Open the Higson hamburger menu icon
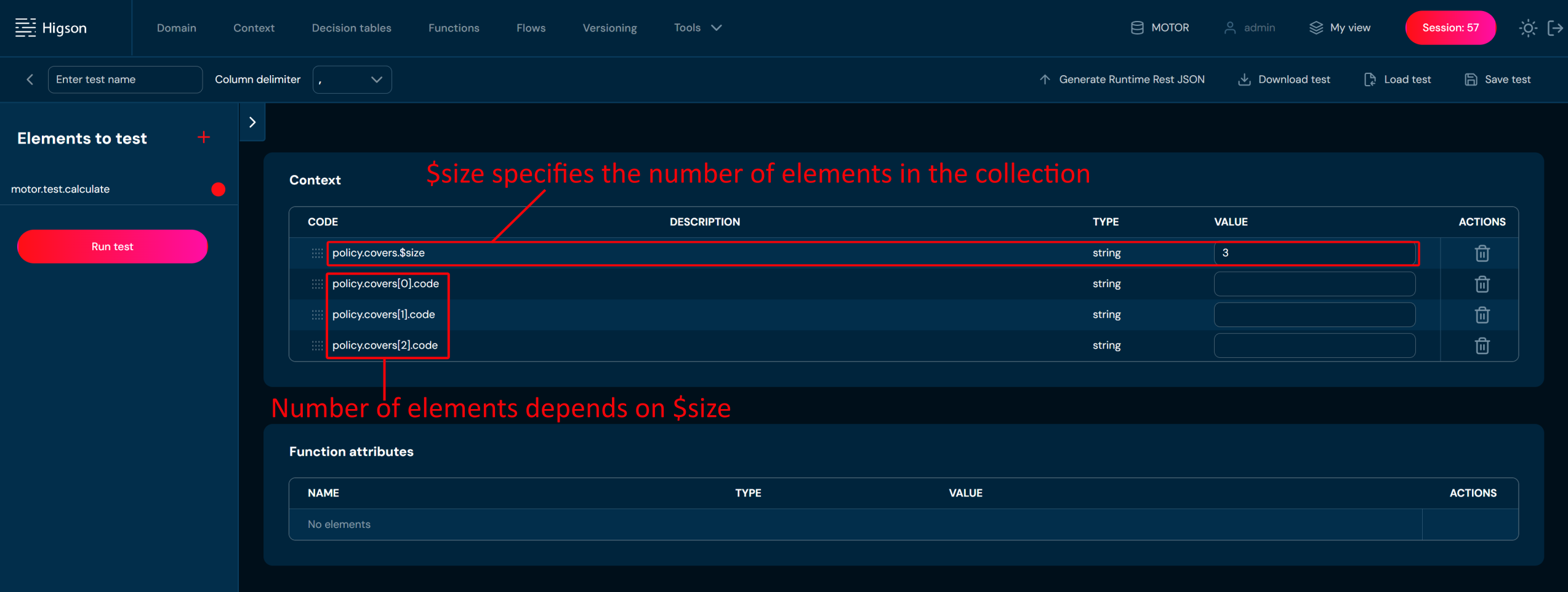Screen dimensions: 1568x592 (x=25, y=28)
